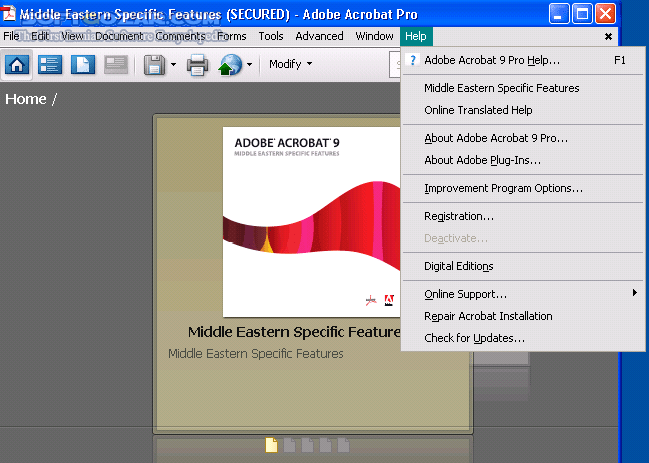
Task: Open the Save dropdown arrow
Action: [x=173, y=65]
